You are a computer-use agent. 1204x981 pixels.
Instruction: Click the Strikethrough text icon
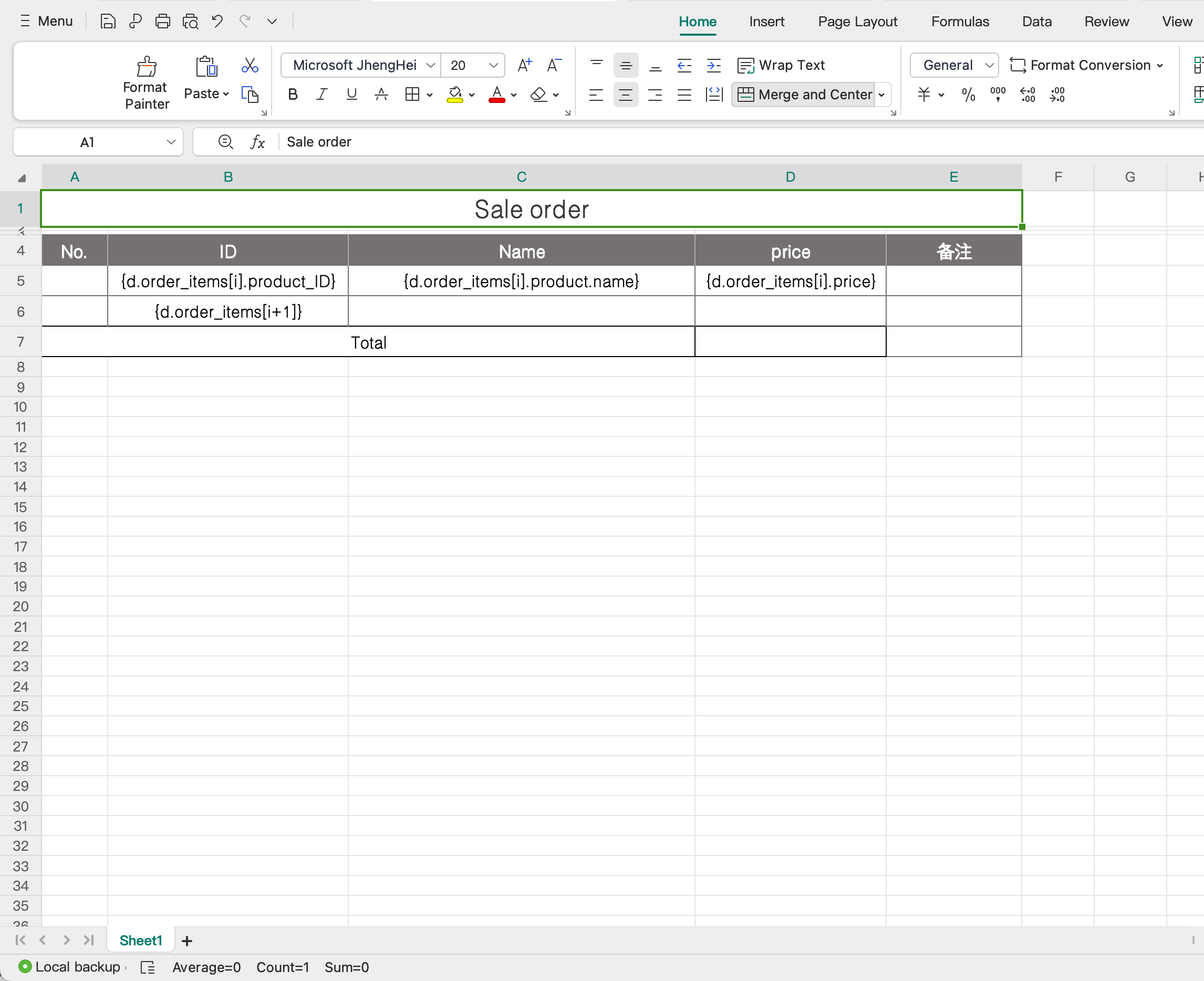click(x=381, y=95)
